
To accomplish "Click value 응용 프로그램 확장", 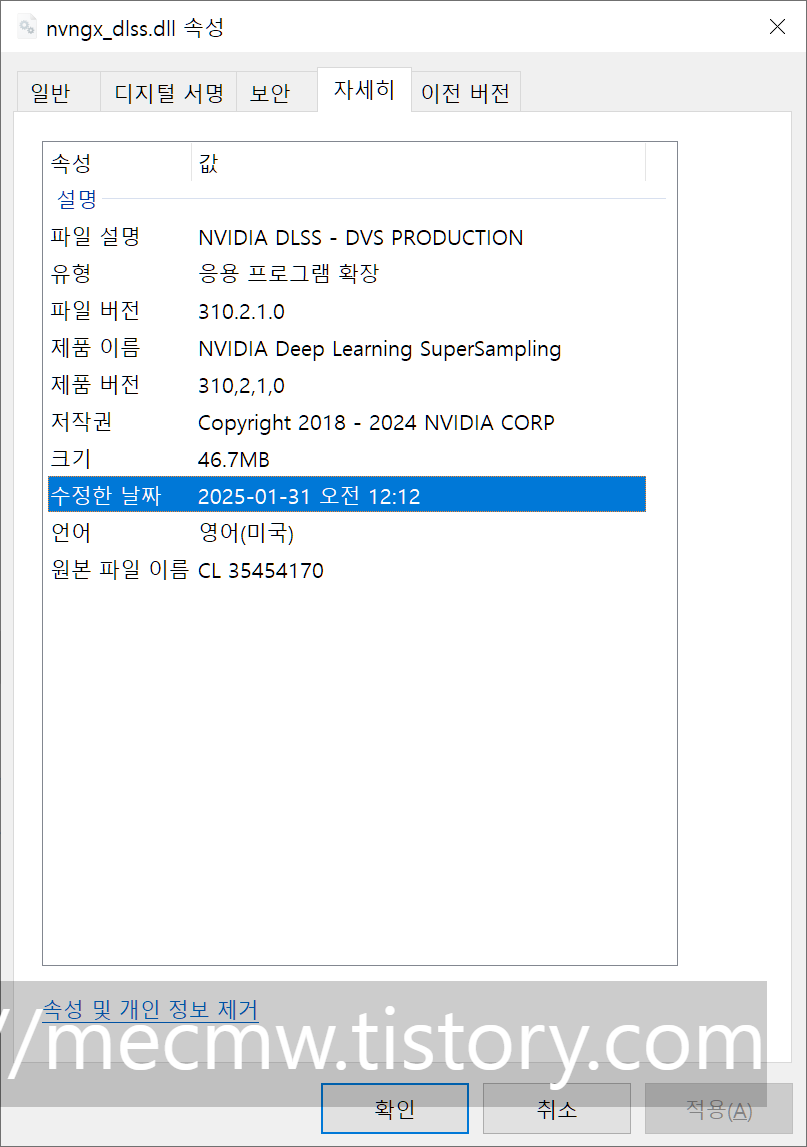I will tap(288, 274).
